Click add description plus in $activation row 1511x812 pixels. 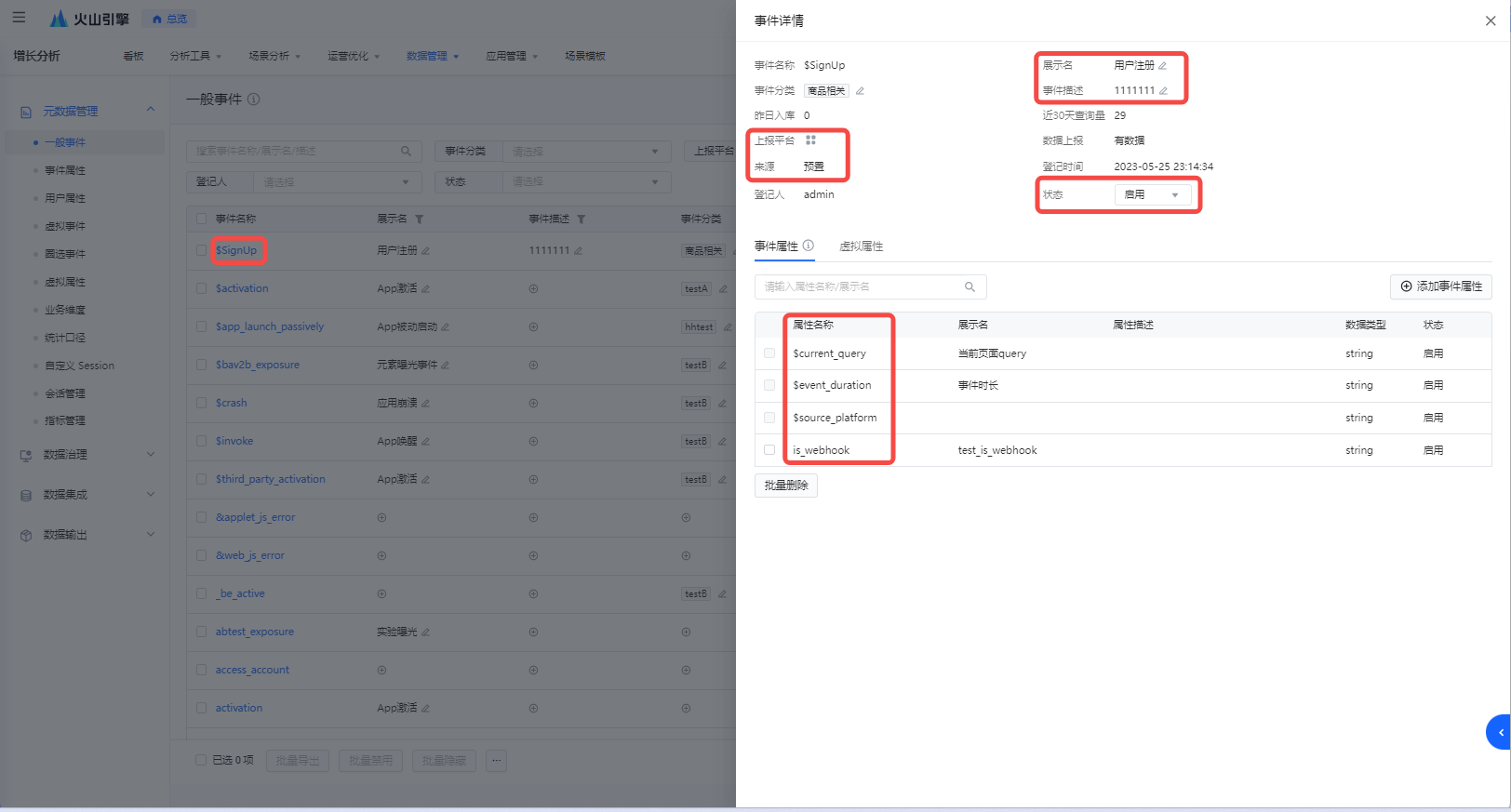tap(533, 288)
